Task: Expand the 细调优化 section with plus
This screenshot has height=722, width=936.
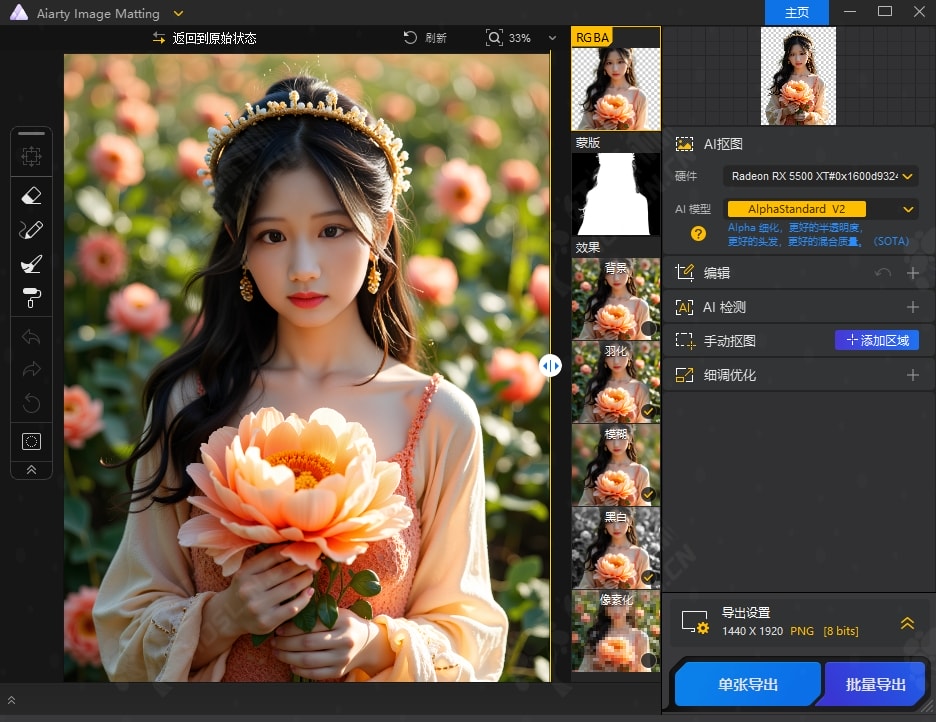Action: click(x=912, y=375)
